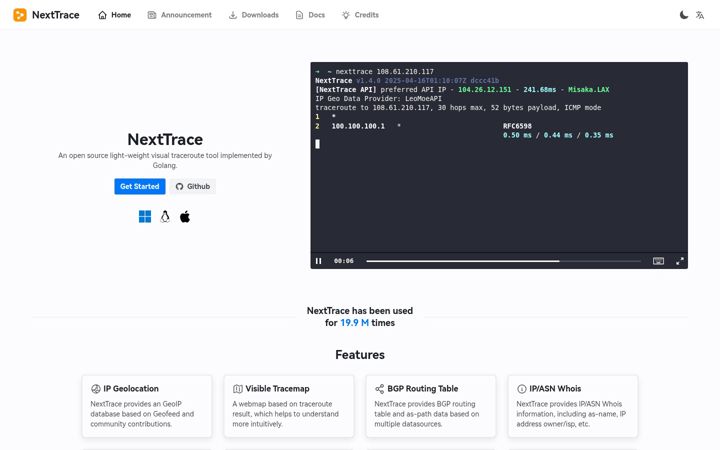Toggle the keyboard shortcuts icon in player
Viewport: 720px width, 450px height.
(x=658, y=261)
